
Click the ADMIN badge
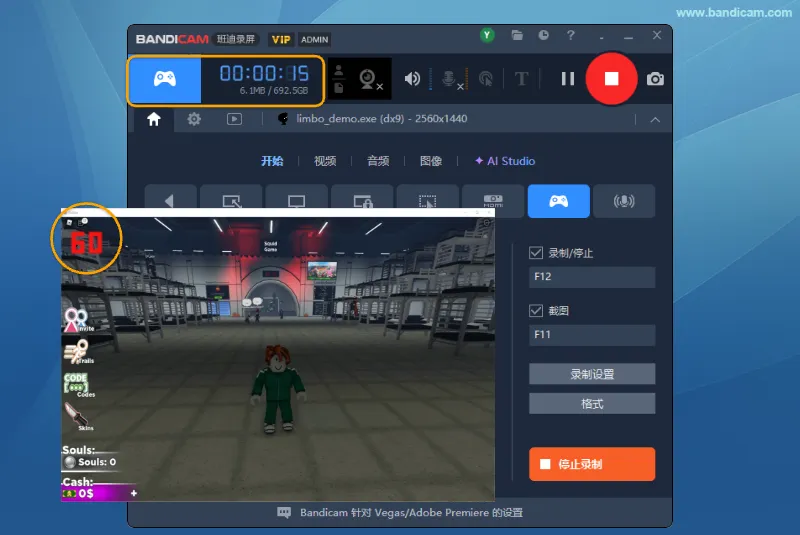pyautogui.click(x=314, y=40)
